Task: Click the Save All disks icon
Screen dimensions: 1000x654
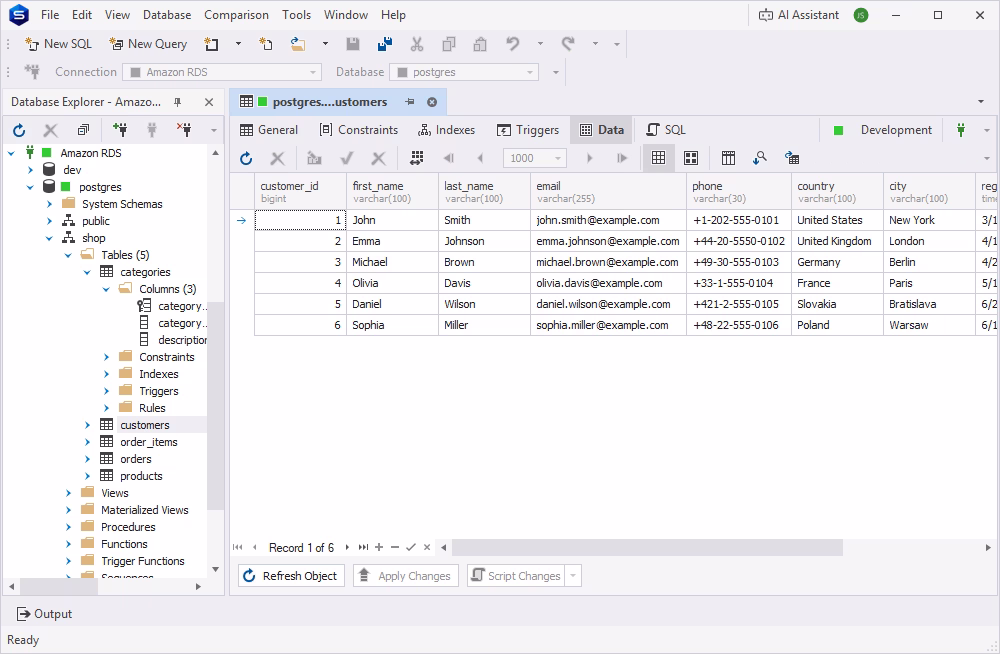Action: (x=385, y=44)
